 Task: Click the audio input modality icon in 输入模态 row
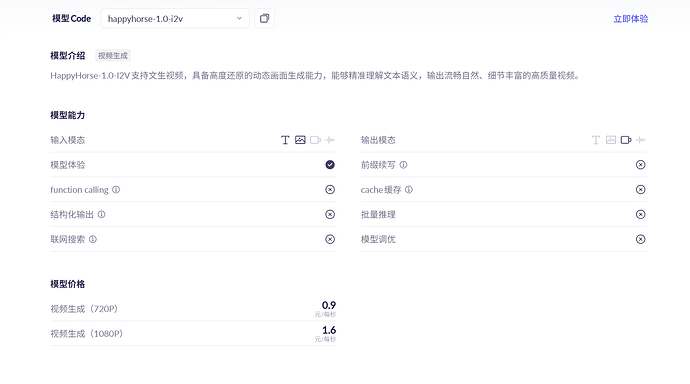330,140
